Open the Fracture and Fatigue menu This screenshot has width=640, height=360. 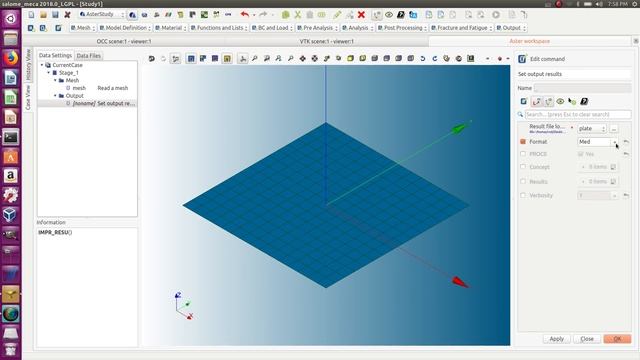point(462,28)
